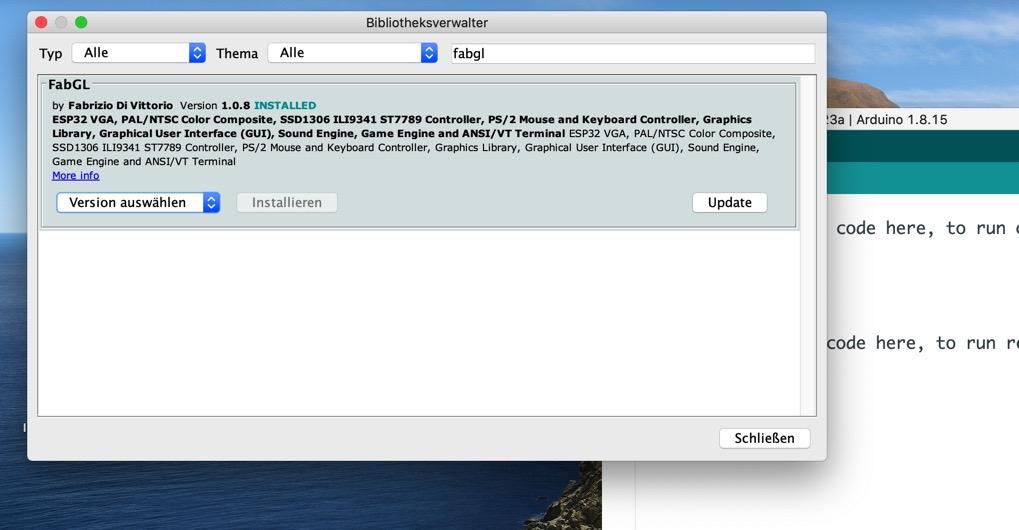Click first 'code here, to run' comment in Arduino editor

[x=927, y=228]
